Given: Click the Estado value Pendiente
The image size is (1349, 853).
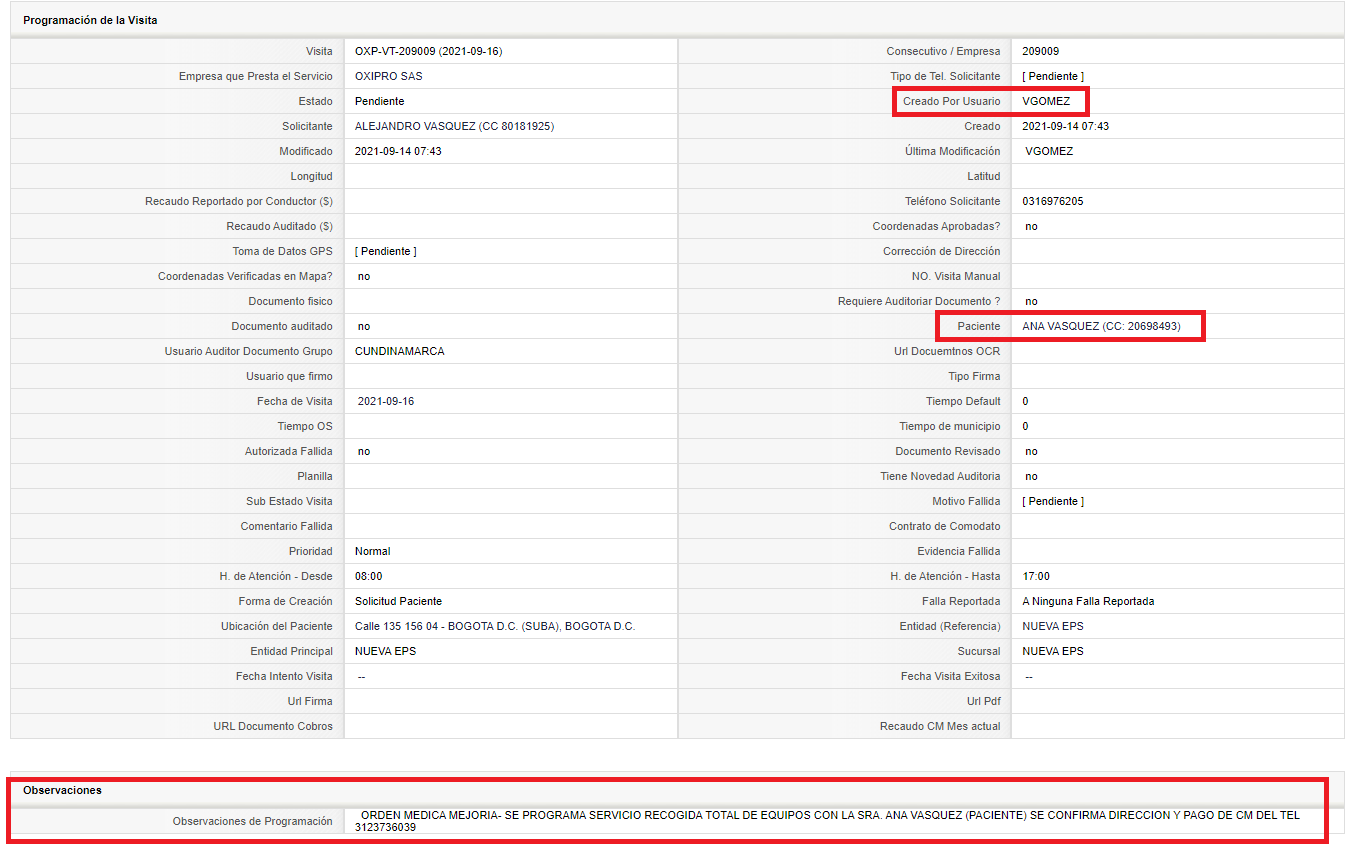Looking at the screenshot, I should click(x=379, y=101).
